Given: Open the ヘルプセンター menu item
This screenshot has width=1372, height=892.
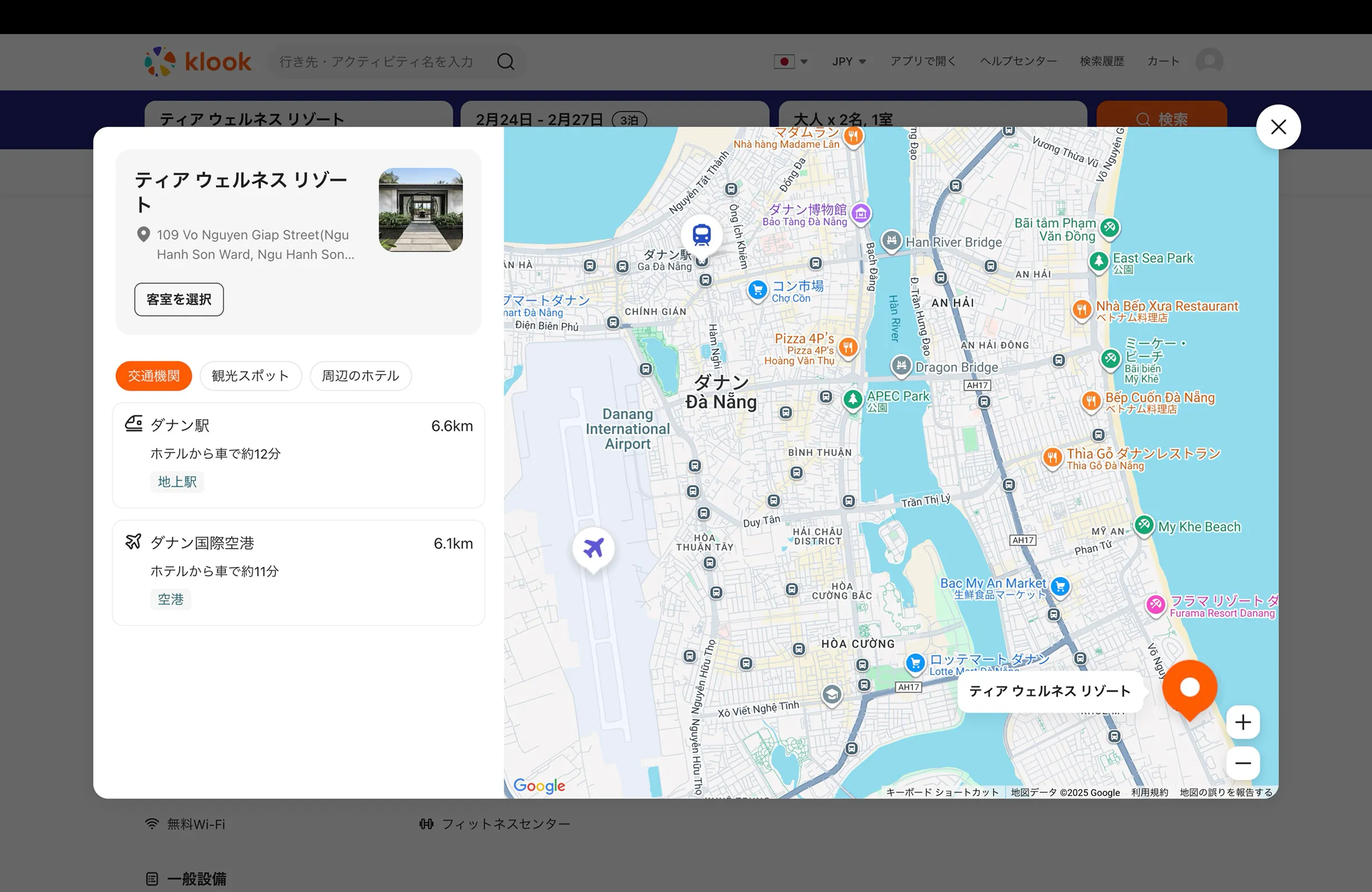Looking at the screenshot, I should click(x=1018, y=61).
